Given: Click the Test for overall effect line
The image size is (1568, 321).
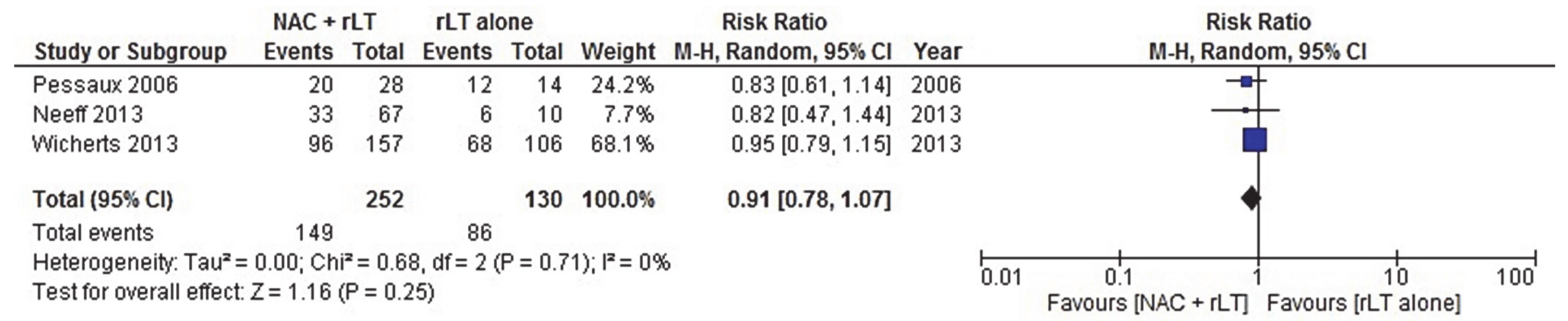Looking at the screenshot, I should point(233,292).
